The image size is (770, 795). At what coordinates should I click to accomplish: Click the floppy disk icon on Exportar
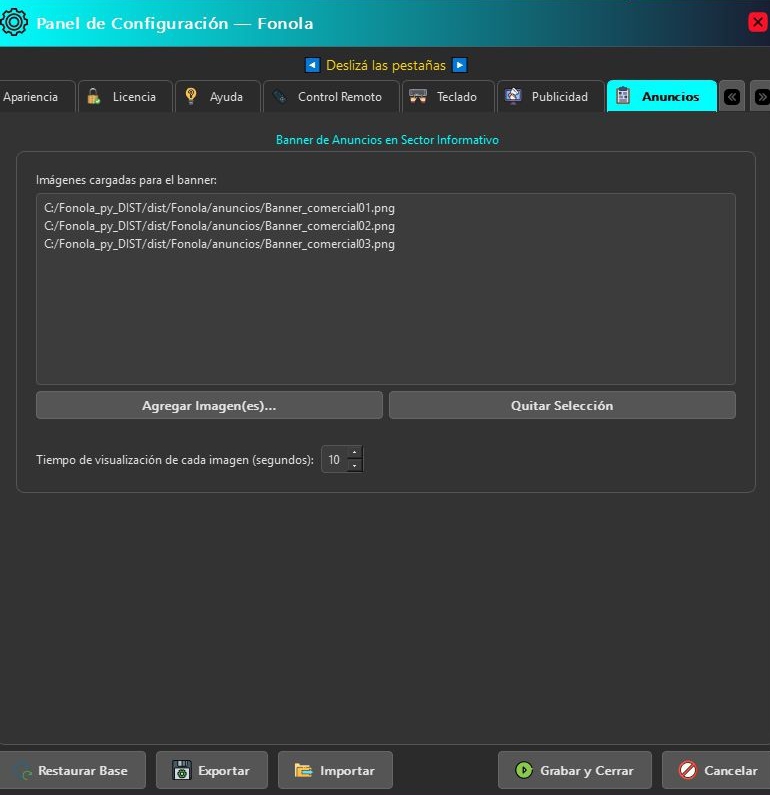point(181,770)
